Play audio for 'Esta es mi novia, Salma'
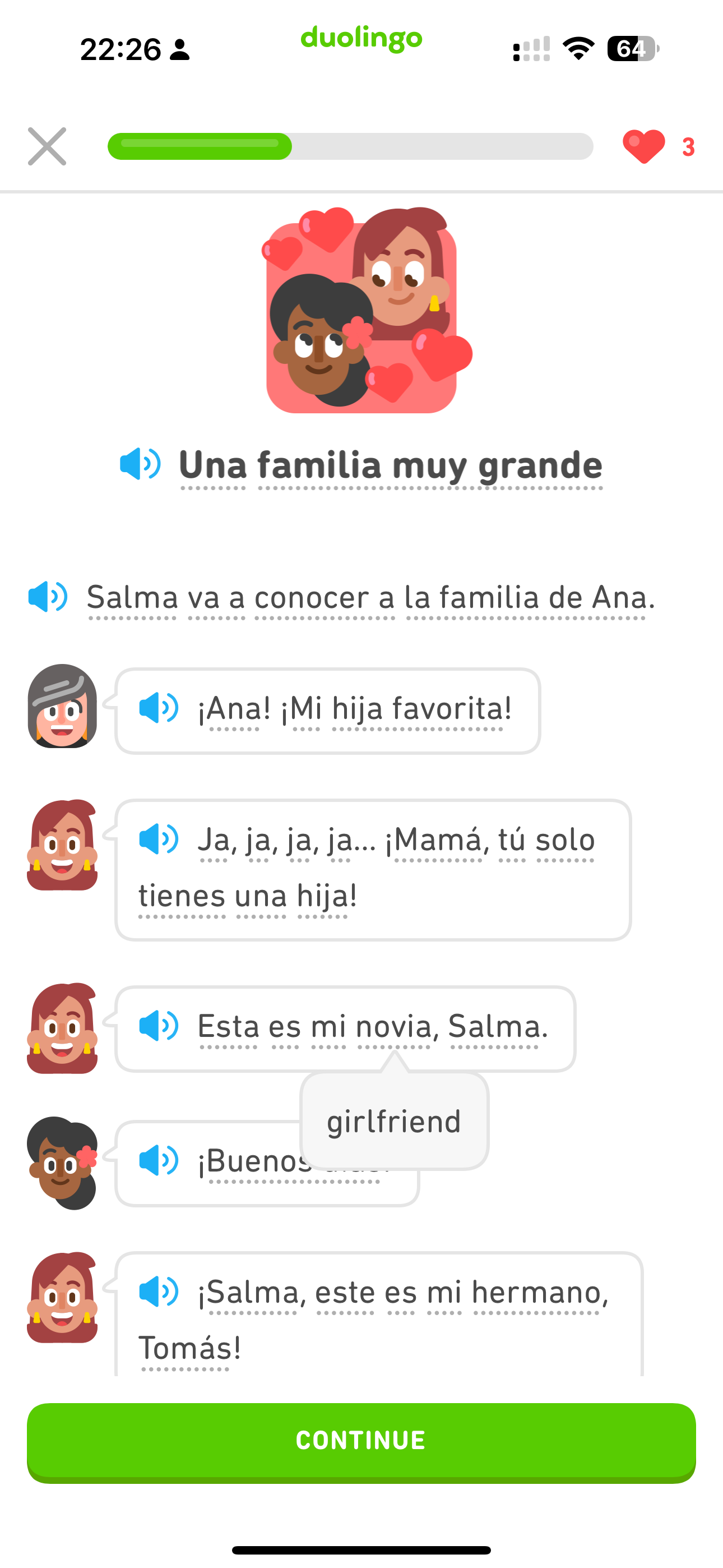The image size is (723, 1568). [x=159, y=1026]
